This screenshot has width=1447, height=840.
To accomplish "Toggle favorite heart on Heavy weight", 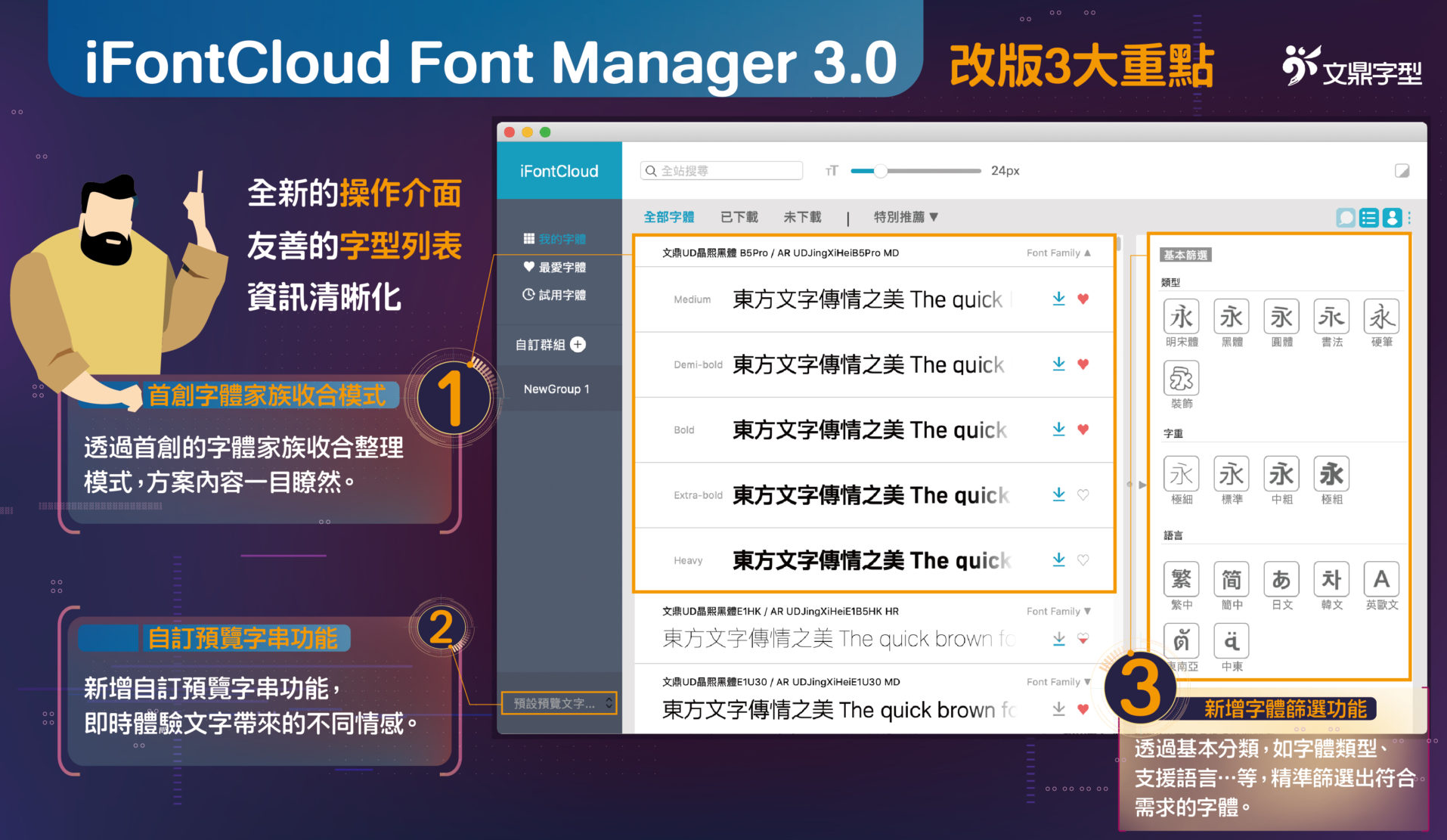I will (x=1083, y=560).
